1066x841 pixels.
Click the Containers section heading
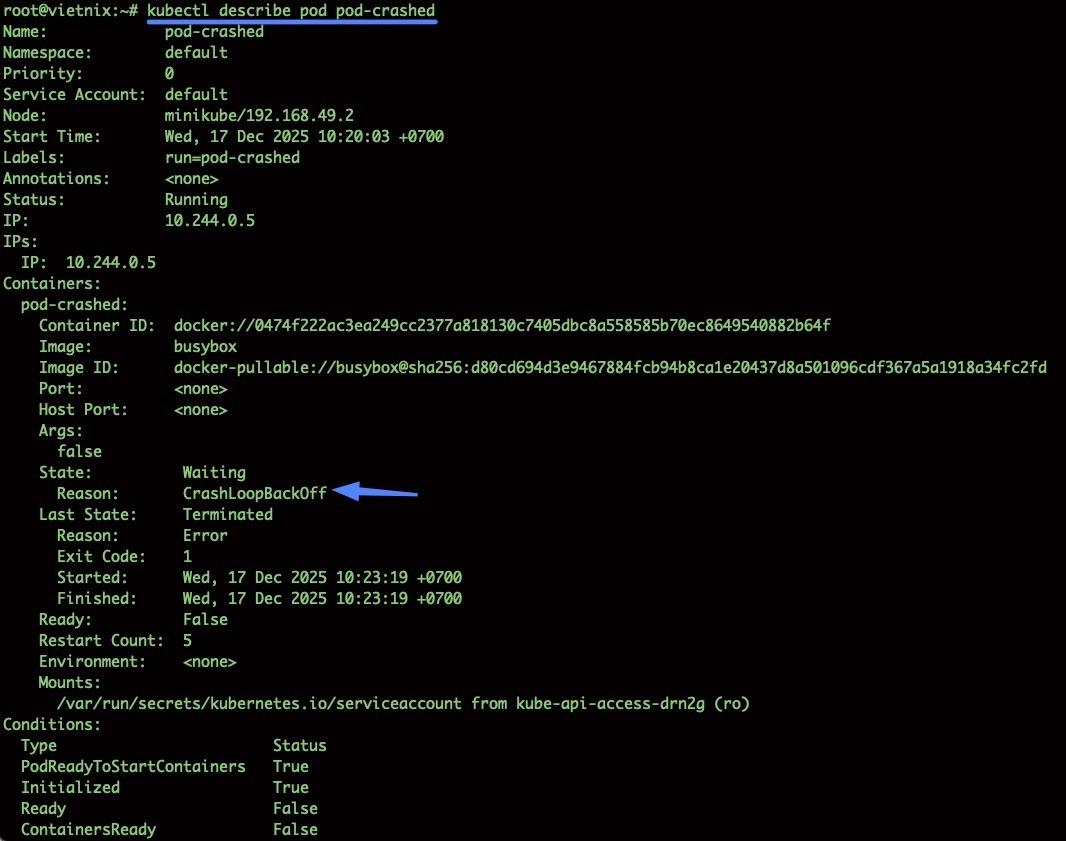(x=52, y=283)
